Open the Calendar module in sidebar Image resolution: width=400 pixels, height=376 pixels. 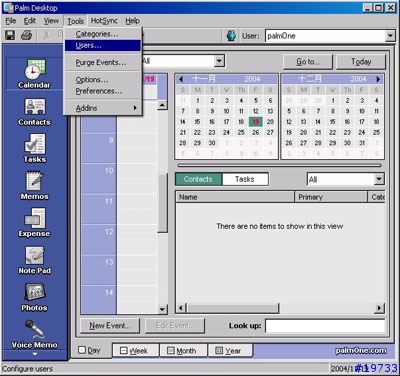pos(34,74)
